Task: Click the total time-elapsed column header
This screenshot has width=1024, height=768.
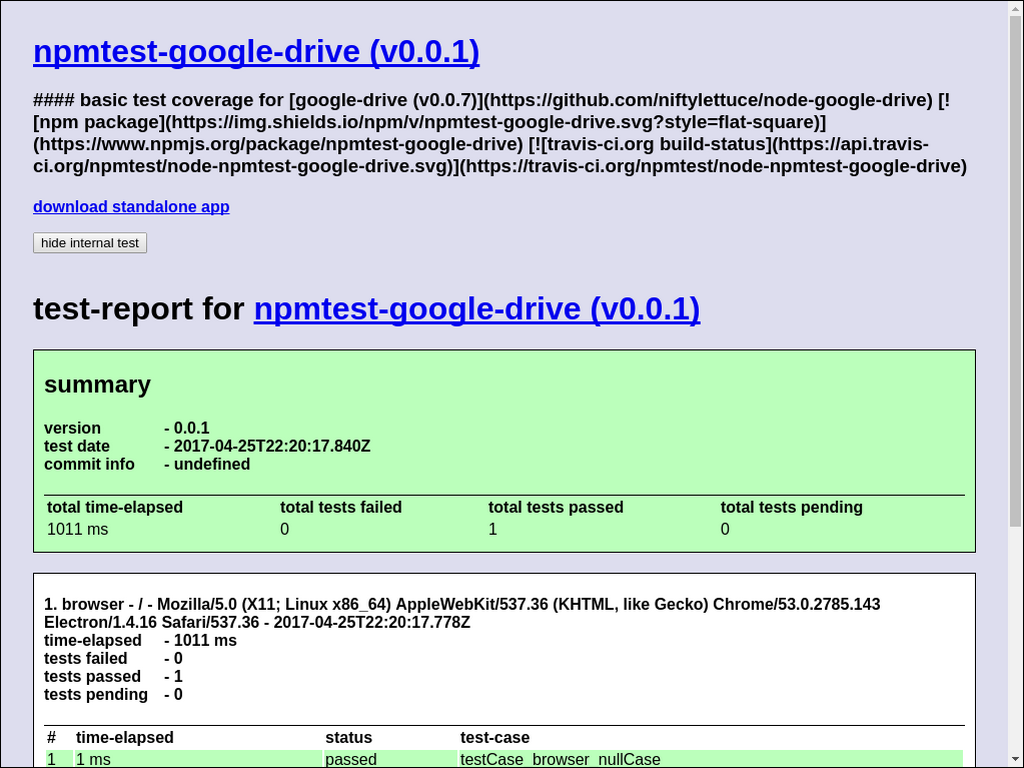Action: (115, 507)
